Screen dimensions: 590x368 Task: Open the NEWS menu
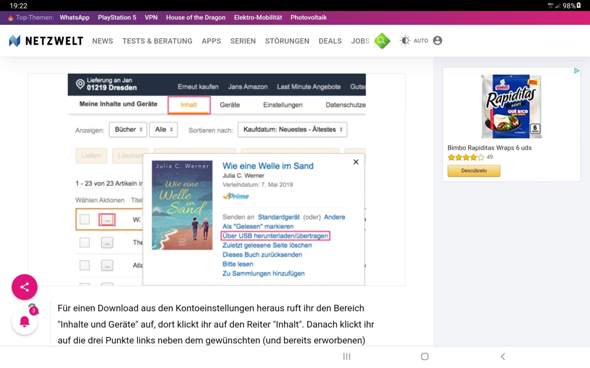coord(102,41)
